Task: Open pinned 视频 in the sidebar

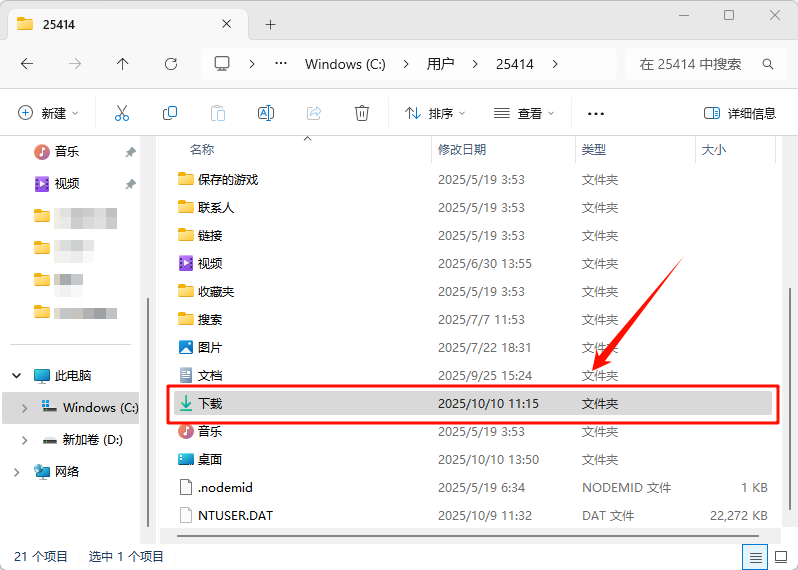Action: pyautogui.click(x=67, y=184)
